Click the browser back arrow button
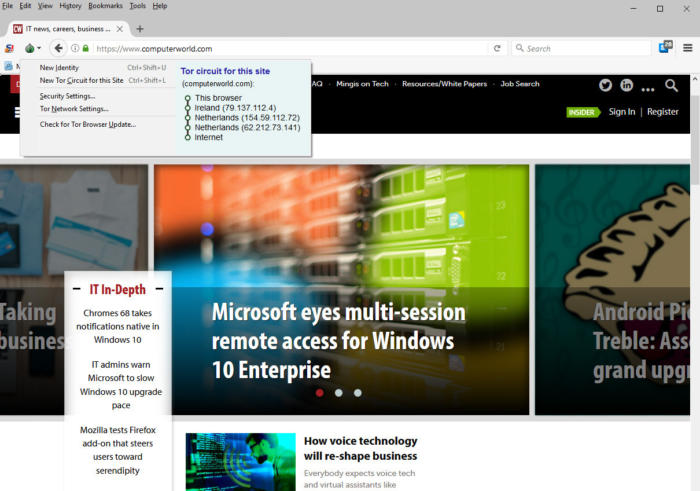Screen dimensions: 700x491 click(x=58, y=48)
